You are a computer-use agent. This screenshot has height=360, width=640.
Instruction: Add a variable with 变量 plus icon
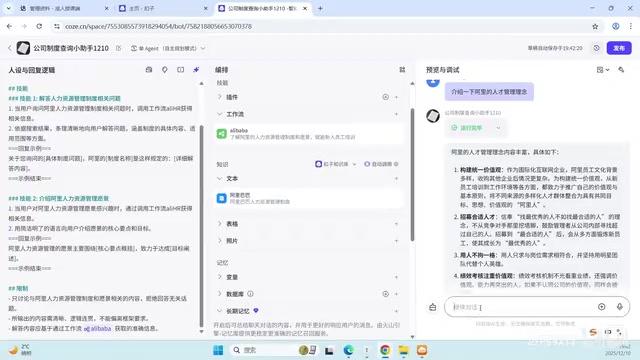pyautogui.click(x=396, y=277)
